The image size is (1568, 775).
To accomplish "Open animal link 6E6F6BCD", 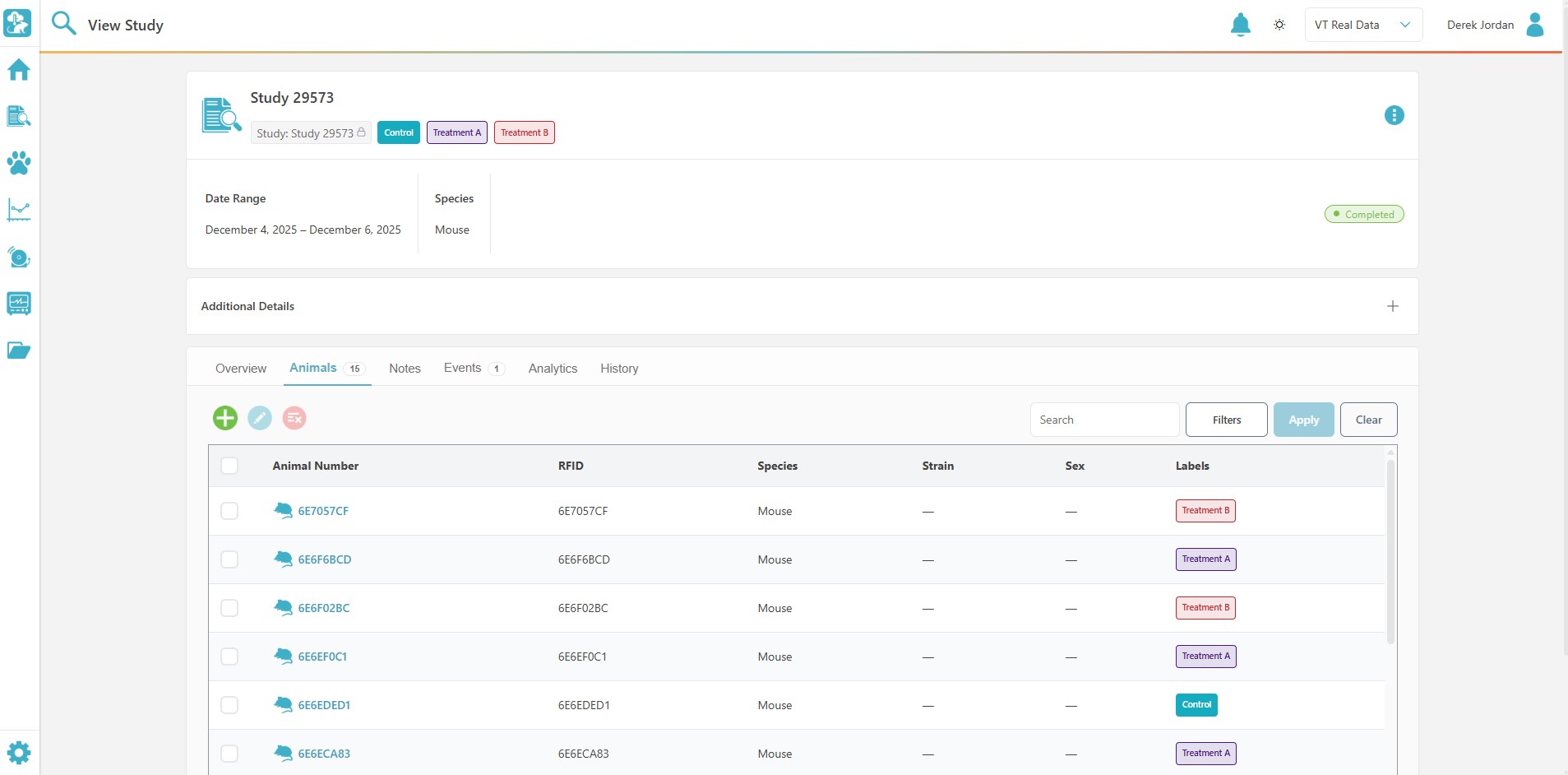I will click(325, 559).
